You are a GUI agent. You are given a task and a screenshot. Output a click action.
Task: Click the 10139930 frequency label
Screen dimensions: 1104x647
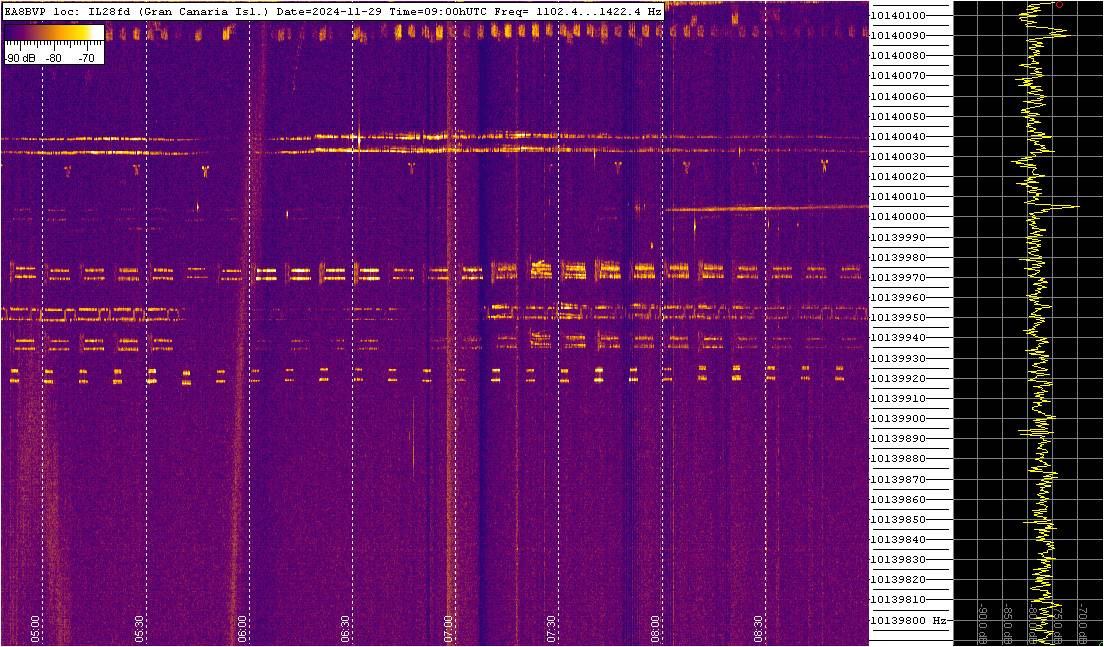[898, 358]
